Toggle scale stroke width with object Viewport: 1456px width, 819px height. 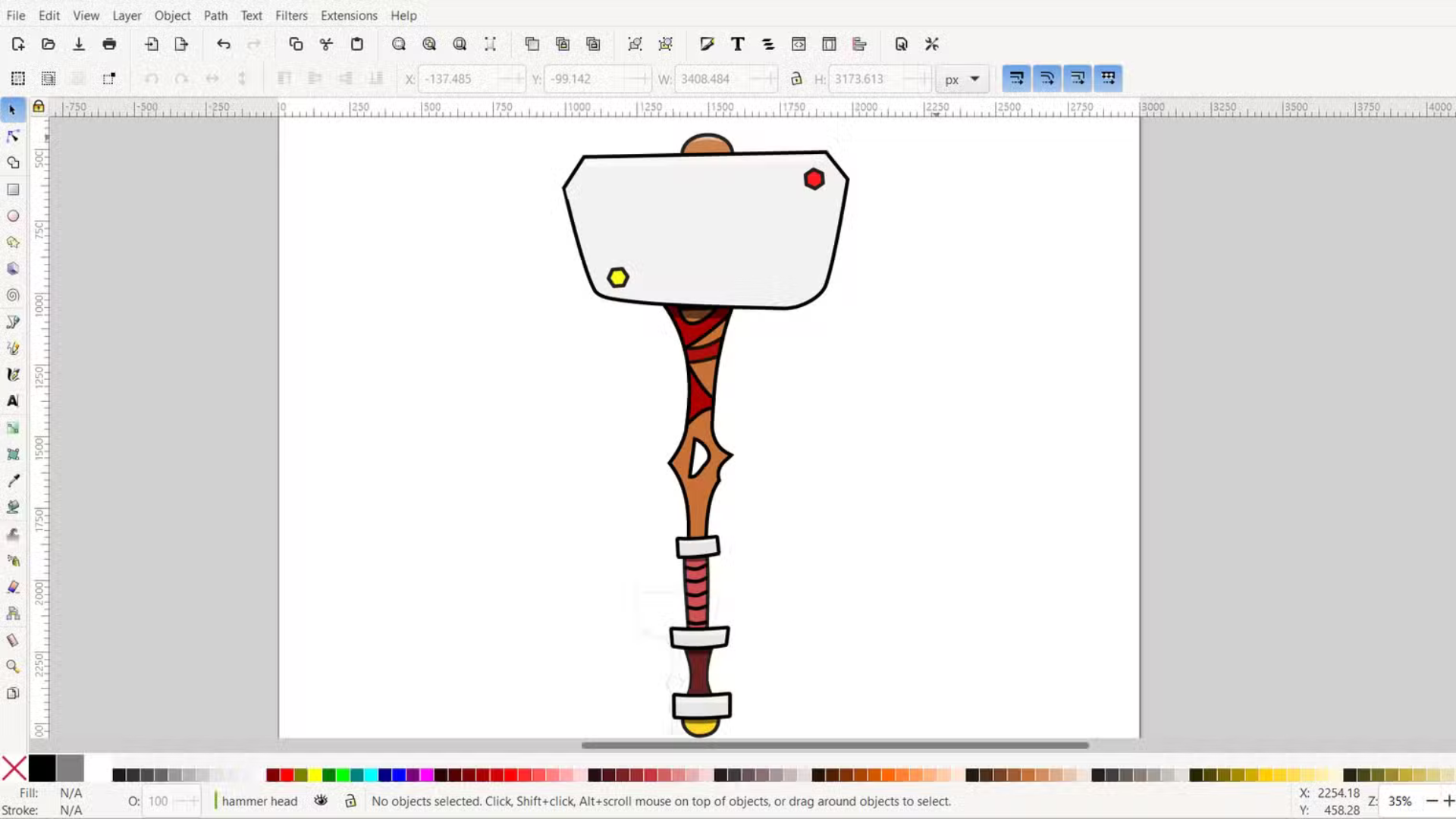1016,78
